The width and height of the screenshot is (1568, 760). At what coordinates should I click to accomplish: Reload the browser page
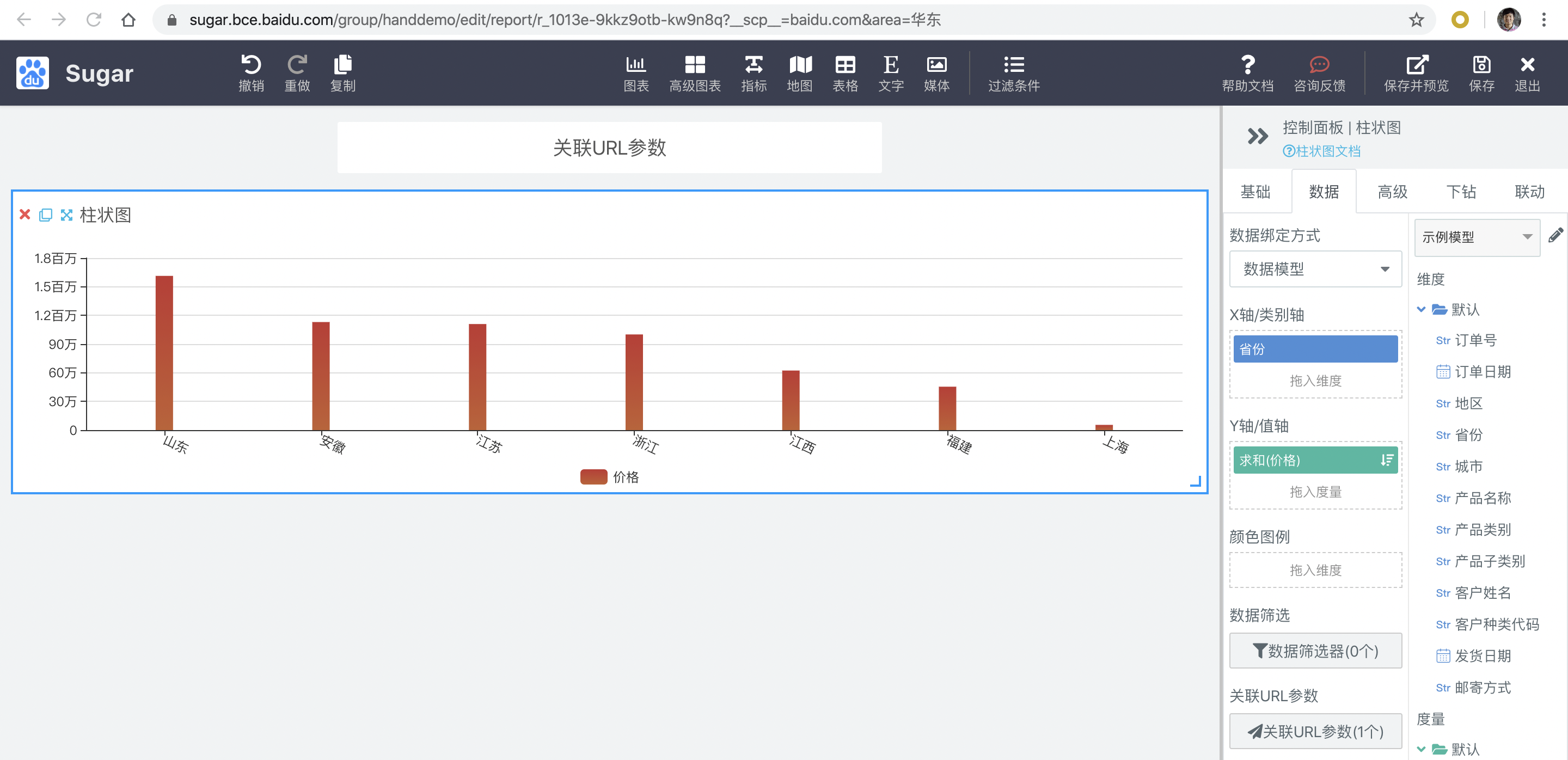point(93,20)
